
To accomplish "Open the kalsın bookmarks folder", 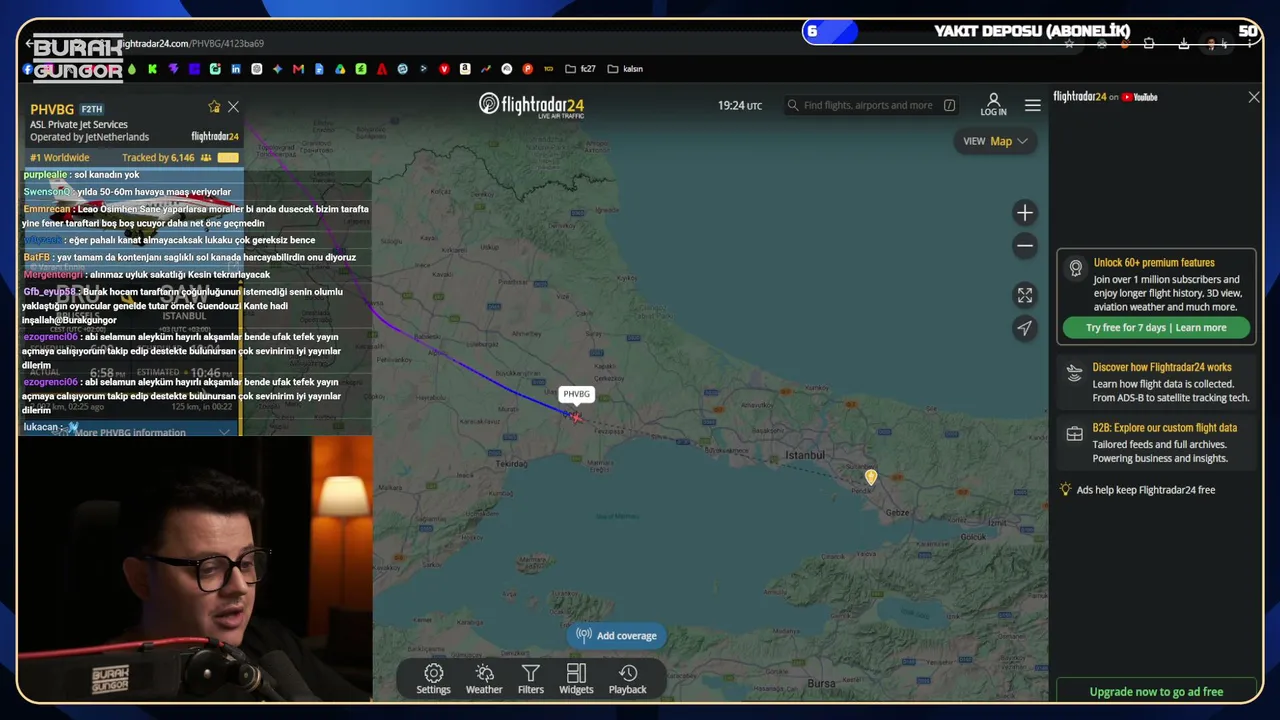I will click(625, 69).
